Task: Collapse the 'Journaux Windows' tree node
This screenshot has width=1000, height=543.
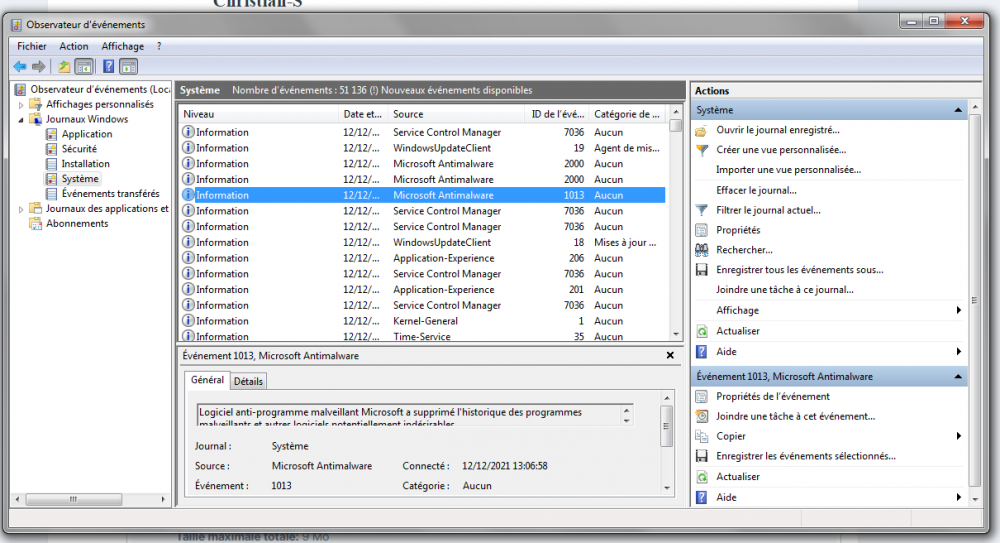Action: click(x=22, y=119)
